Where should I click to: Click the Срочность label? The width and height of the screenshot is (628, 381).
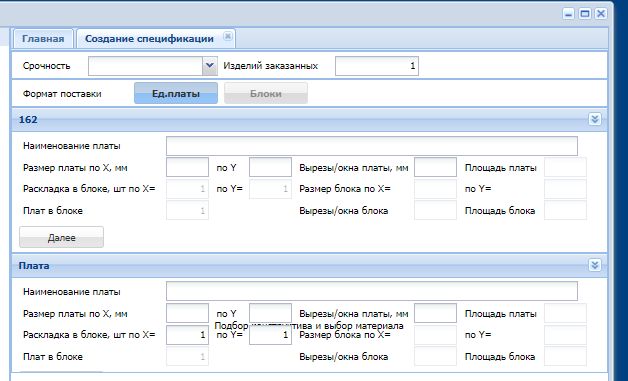point(46,66)
